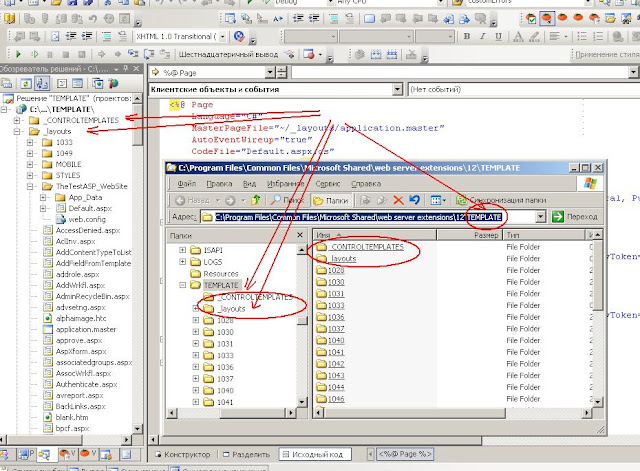Viewport: 640px width, 471px height.
Task: Toggle underline formatting in Visual Studio toolbar
Action: [498, 36]
